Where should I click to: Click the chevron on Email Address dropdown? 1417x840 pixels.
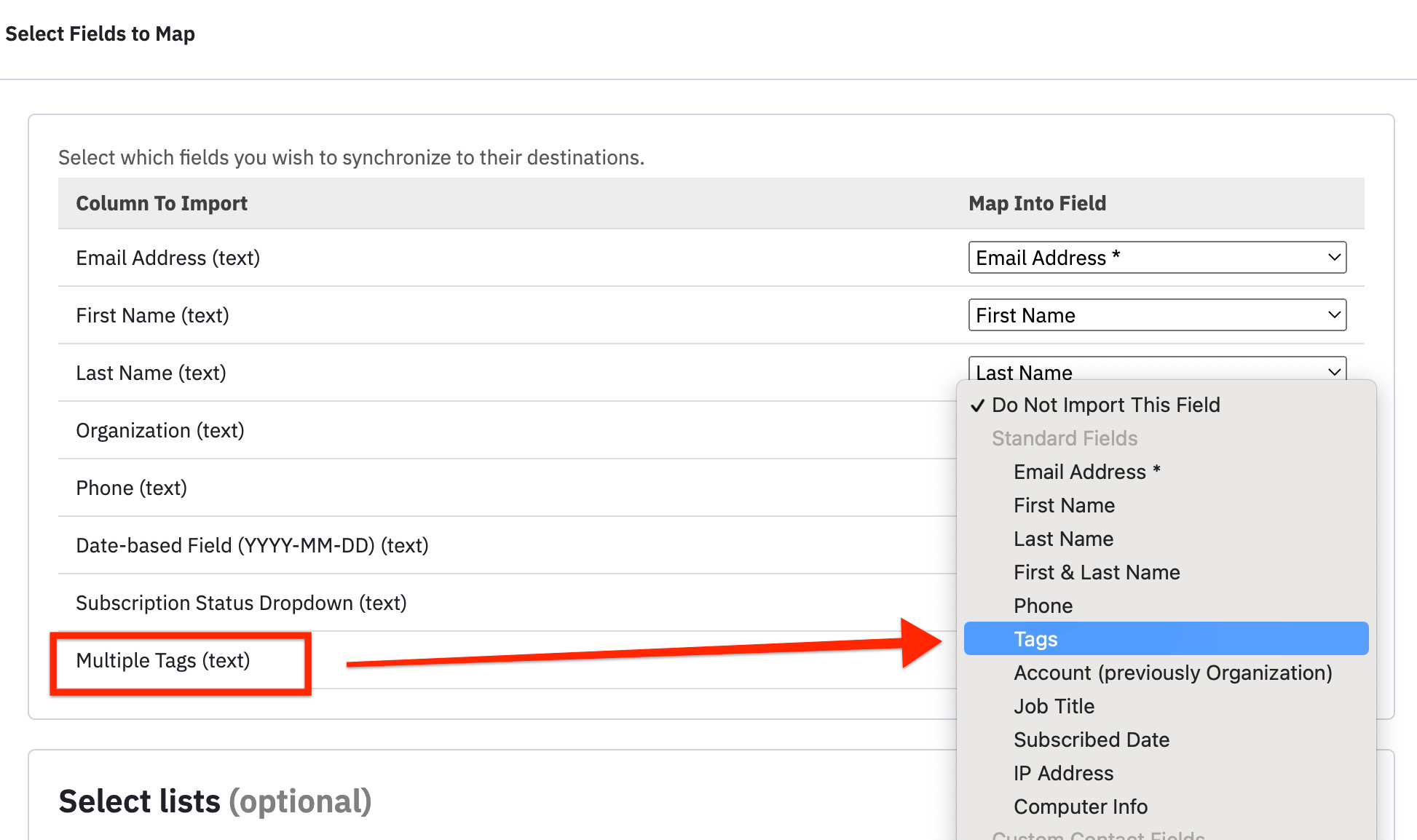pos(1334,258)
